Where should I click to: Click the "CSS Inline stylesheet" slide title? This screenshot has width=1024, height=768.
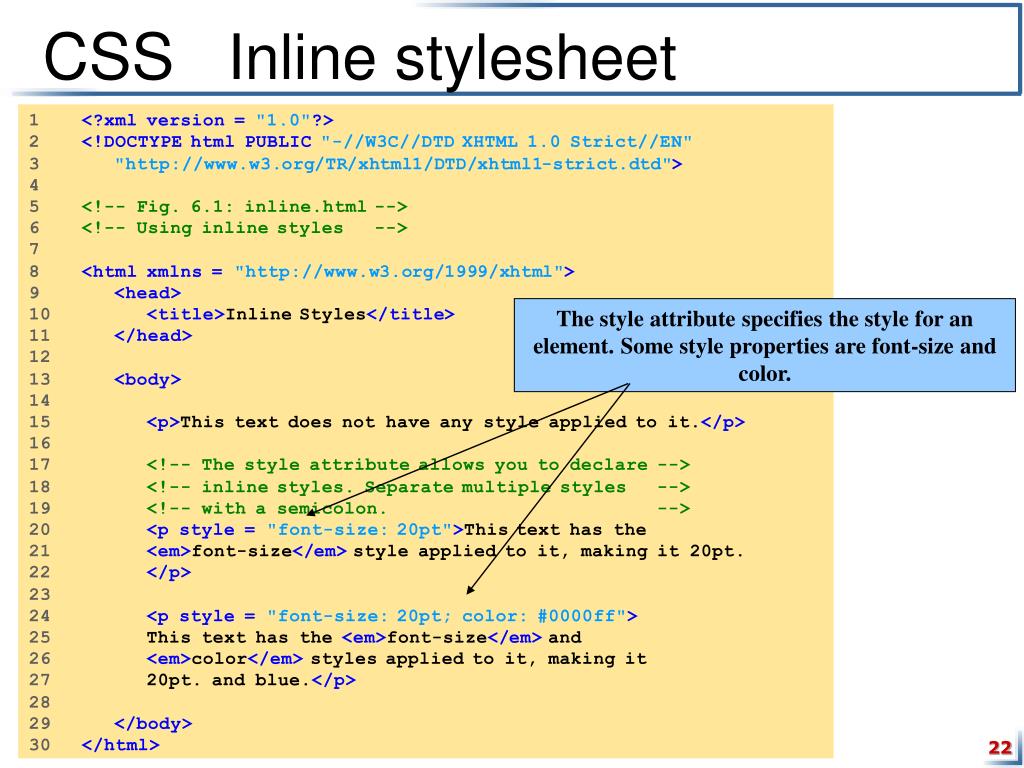click(360, 59)
